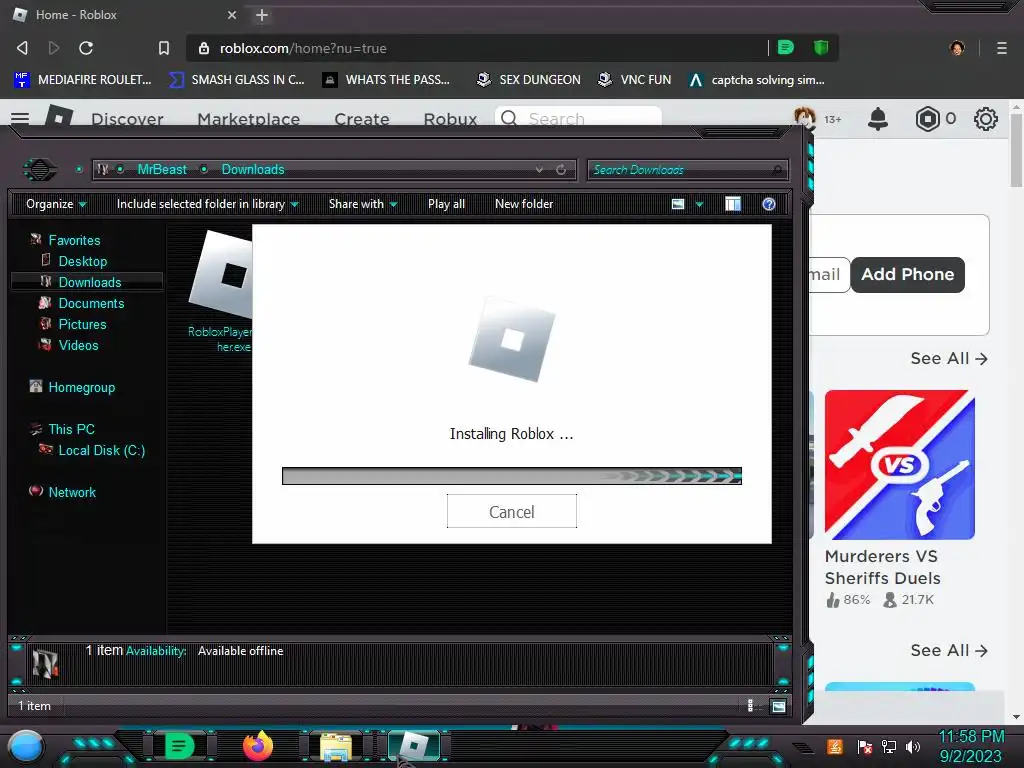
Task: Close the Home - Roblox tab
Action: (232, 15)
